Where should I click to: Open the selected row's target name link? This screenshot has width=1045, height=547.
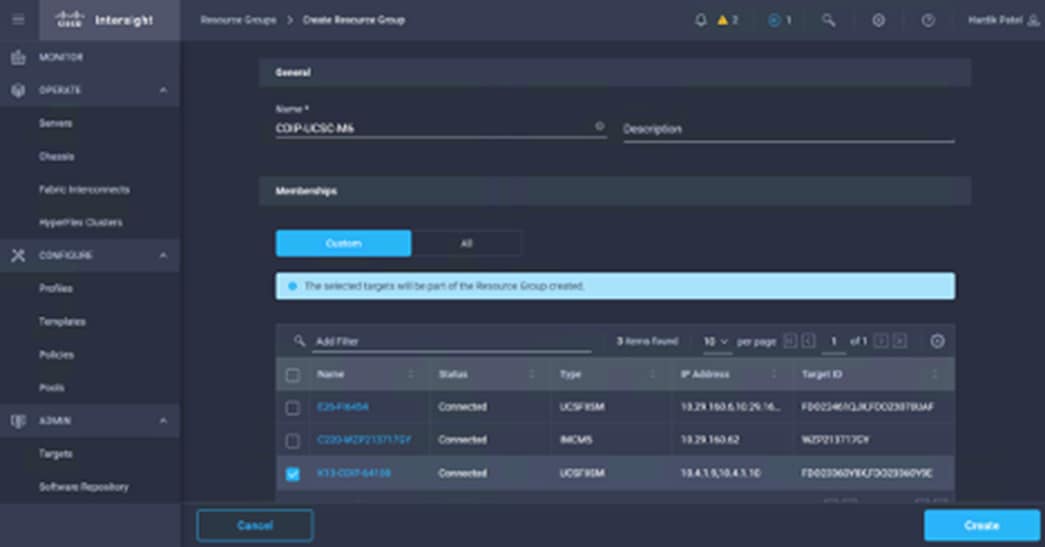click(354, 473)
